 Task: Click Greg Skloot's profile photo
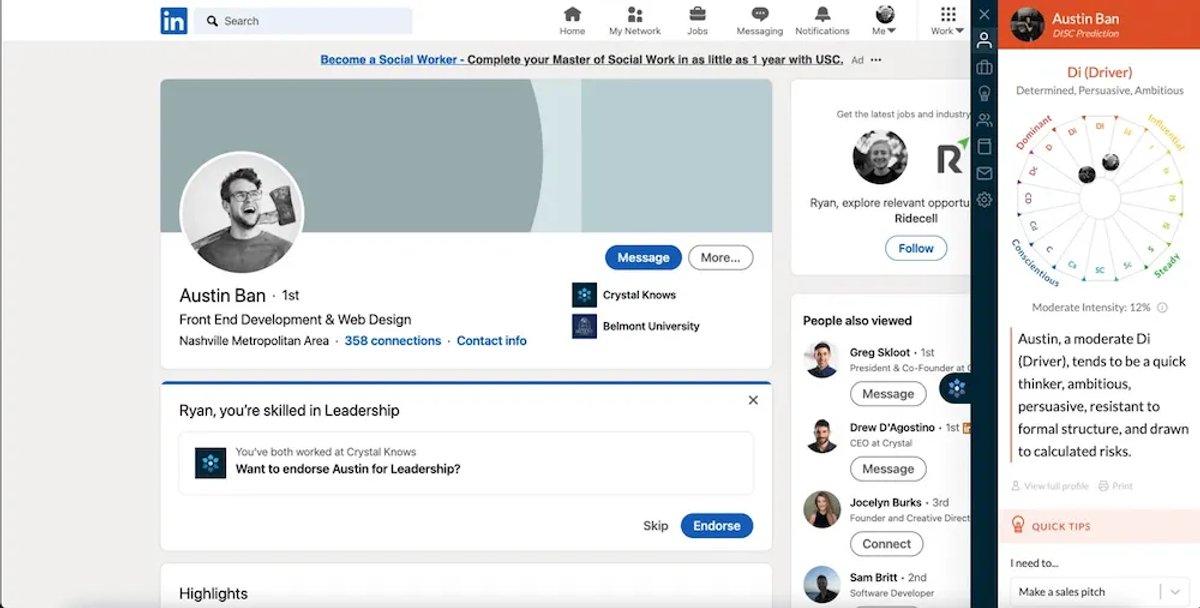coord(822,360)
